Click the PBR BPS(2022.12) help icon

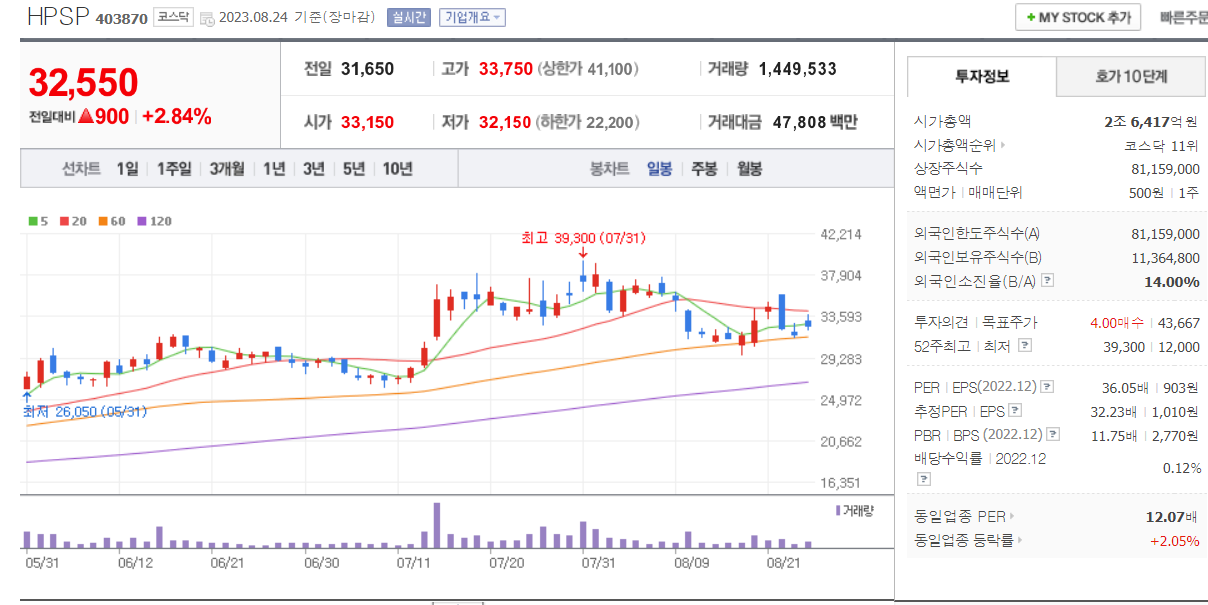coord(1051,432)
